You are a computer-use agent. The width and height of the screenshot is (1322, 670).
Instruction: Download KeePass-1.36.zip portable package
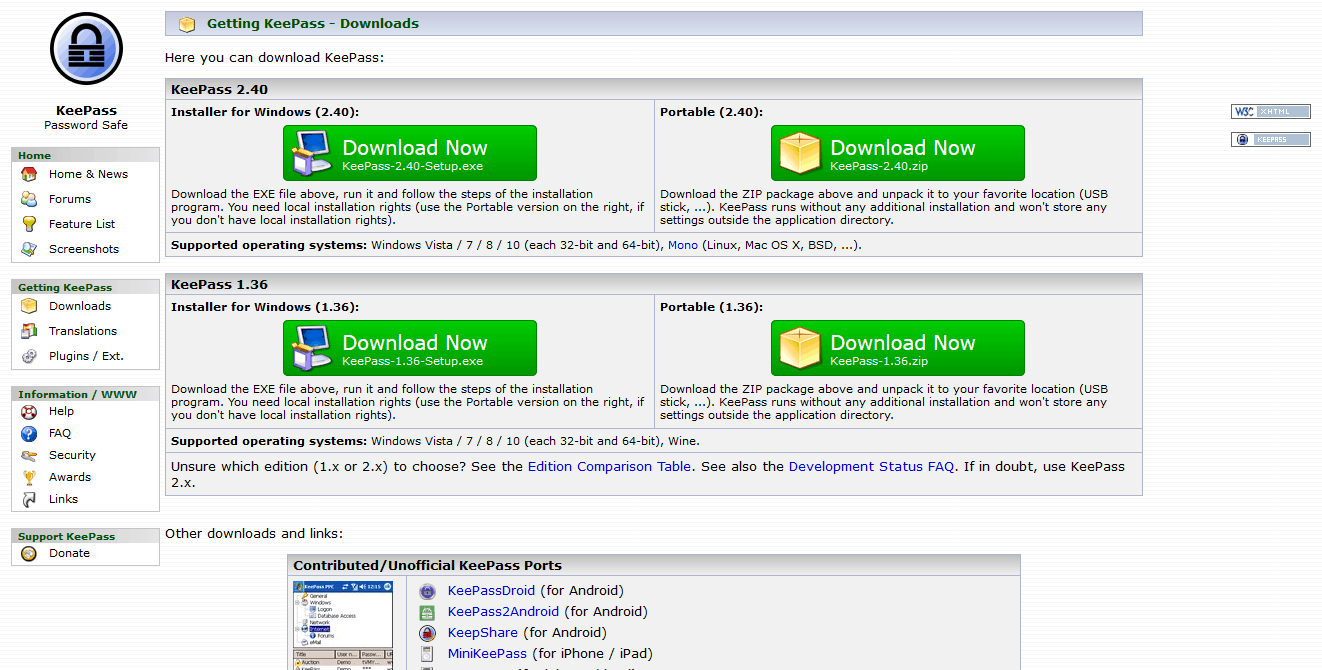[898, 348]
